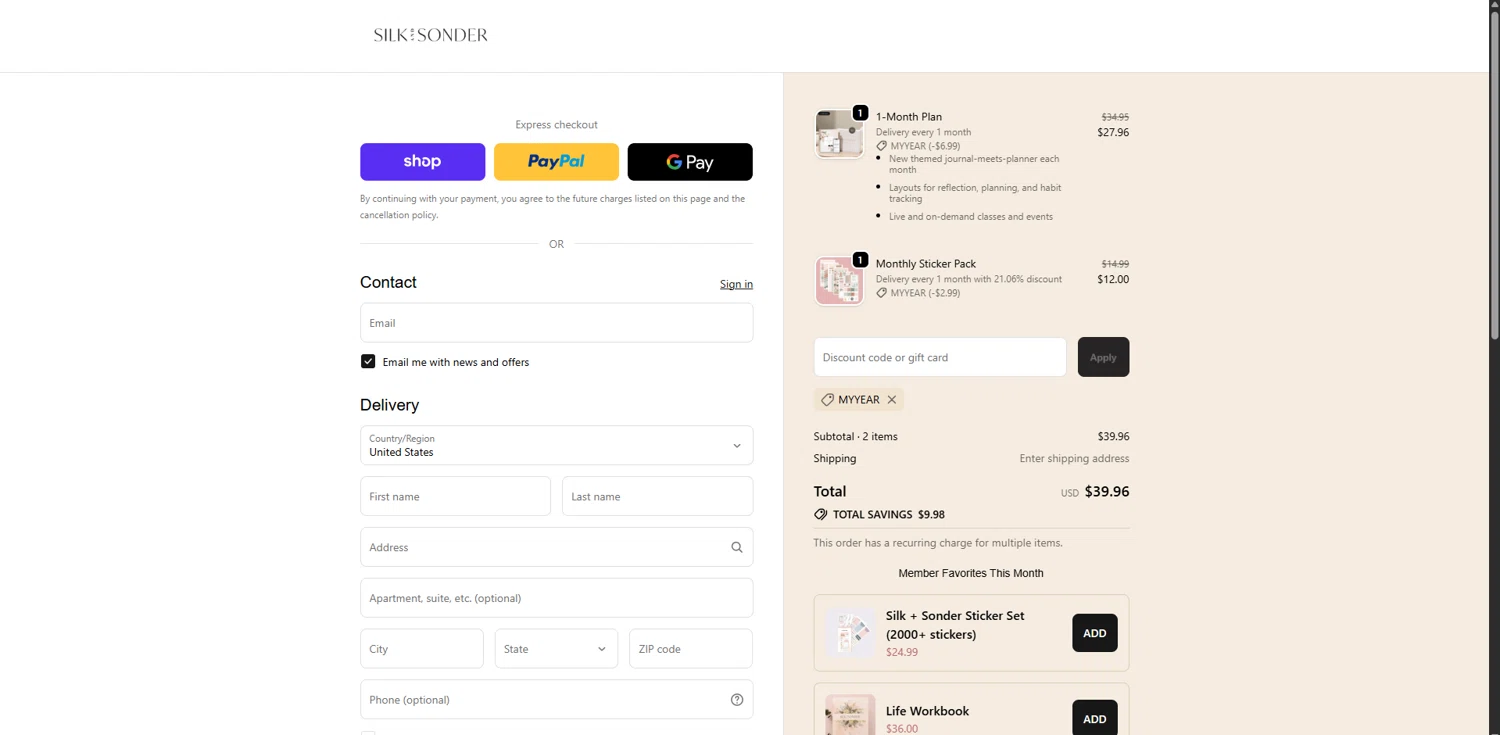Click tag icon next to MYYEAR (-$6.99)
Image resolution: width=1500 pixels, height=735 pixels.
(881, 146)
